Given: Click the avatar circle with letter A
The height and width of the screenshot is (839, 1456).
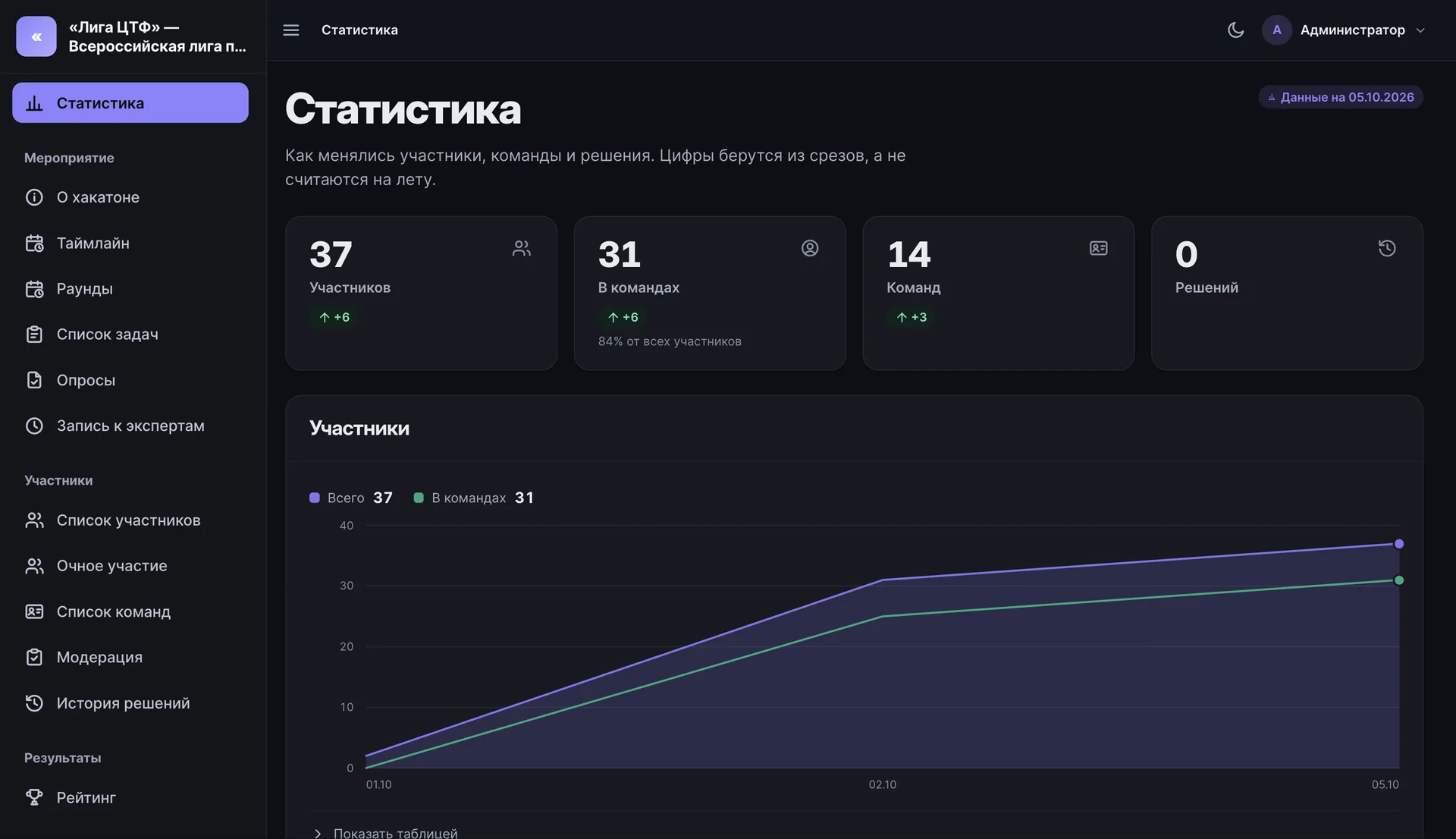Looking at the screenshot, I should pyautogui.click(x=1276, y=30).
